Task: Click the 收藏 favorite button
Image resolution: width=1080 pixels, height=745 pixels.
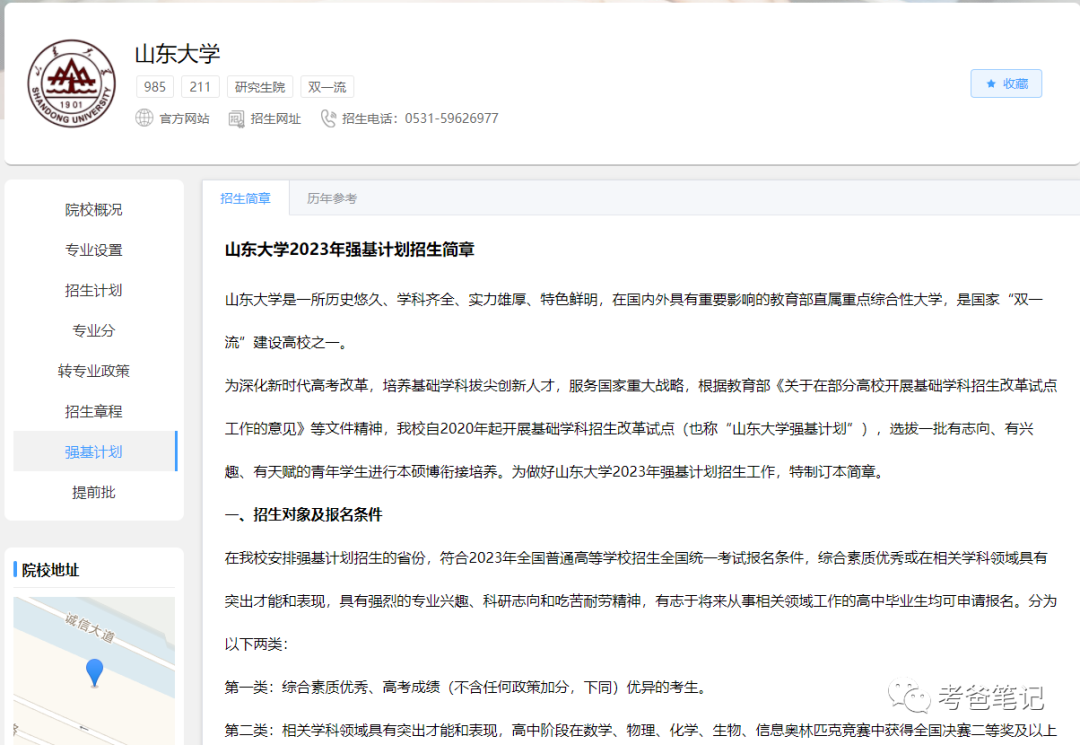Action: tap(1006, 83)
